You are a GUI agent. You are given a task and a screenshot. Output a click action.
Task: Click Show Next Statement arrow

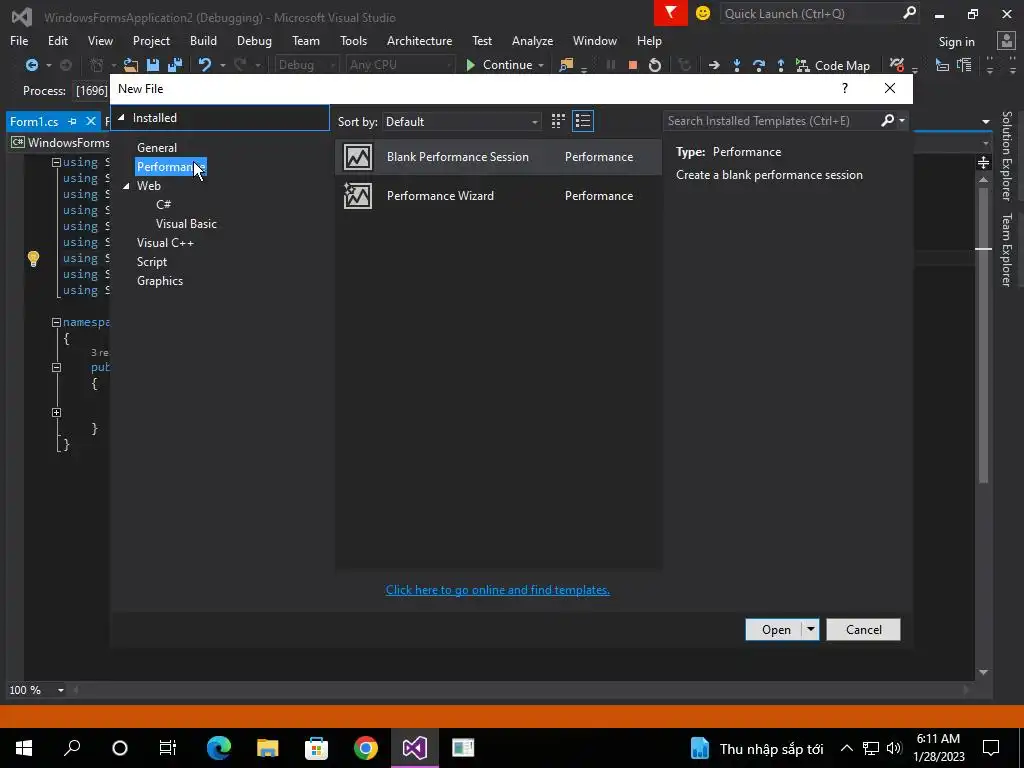tap(714, 65)
